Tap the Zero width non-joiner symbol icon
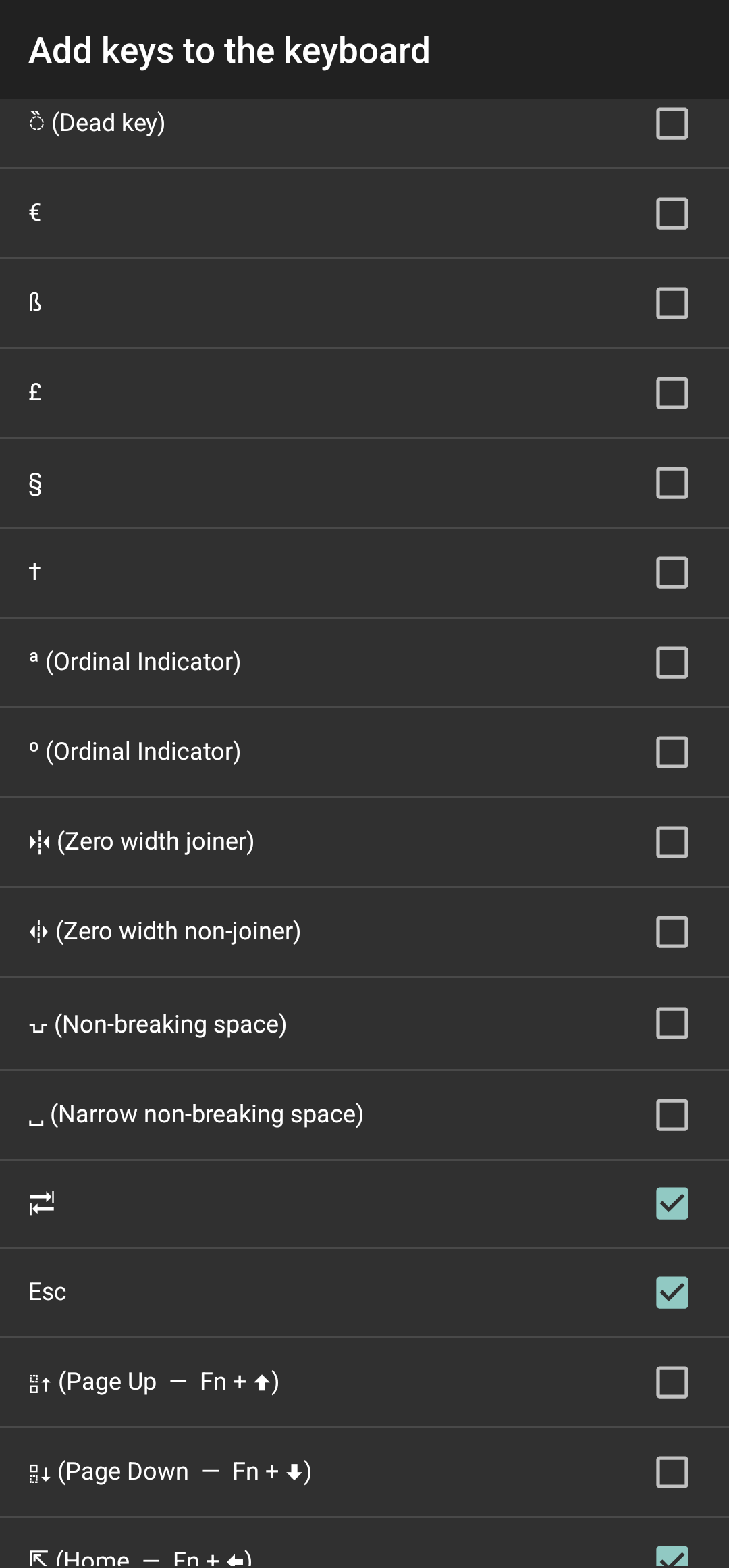Screen dimensions: 729x1568 click(x=38, y=932)
